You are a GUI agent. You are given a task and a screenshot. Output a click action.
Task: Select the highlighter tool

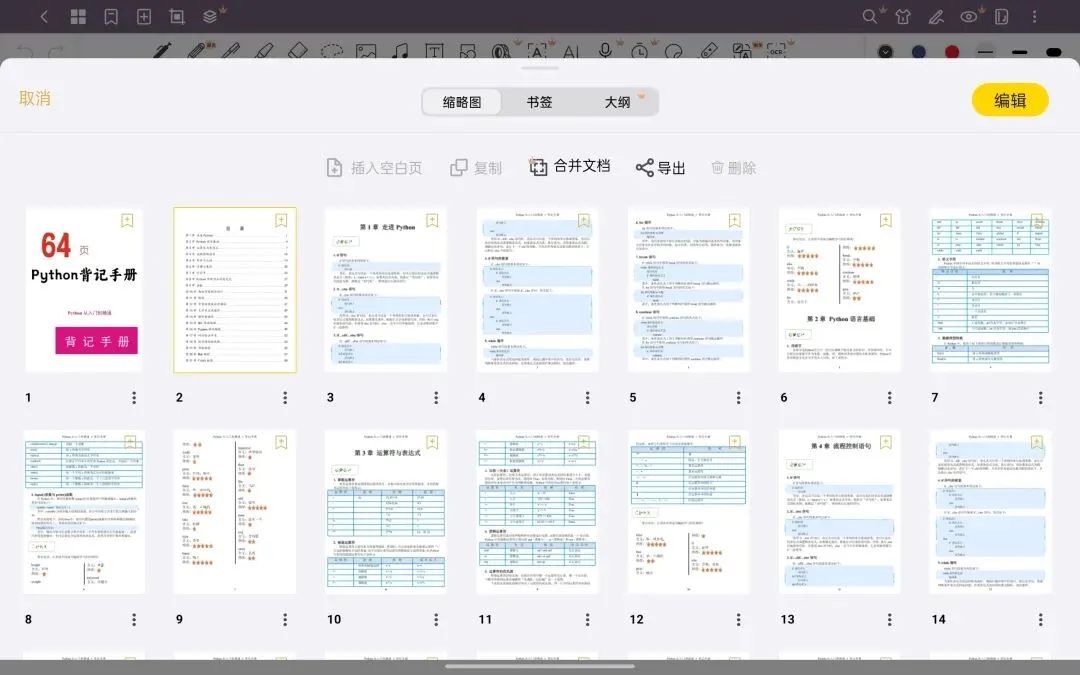point(264,50)
